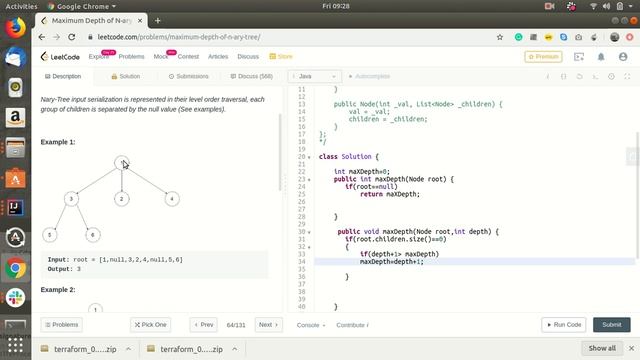Collapse the class Solution fold arrow

(x=309, y=157)
